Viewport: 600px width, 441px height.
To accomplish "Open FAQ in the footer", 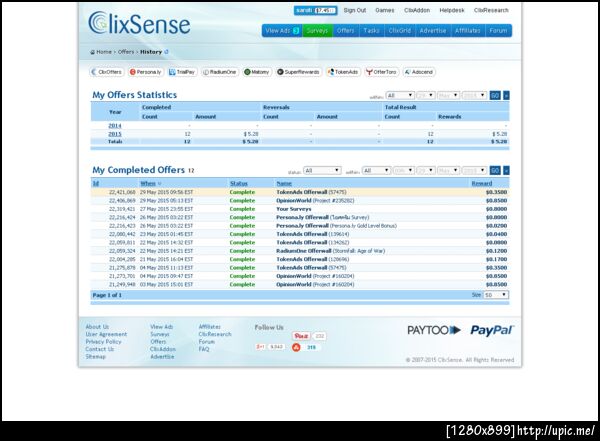I will point(204,349).
